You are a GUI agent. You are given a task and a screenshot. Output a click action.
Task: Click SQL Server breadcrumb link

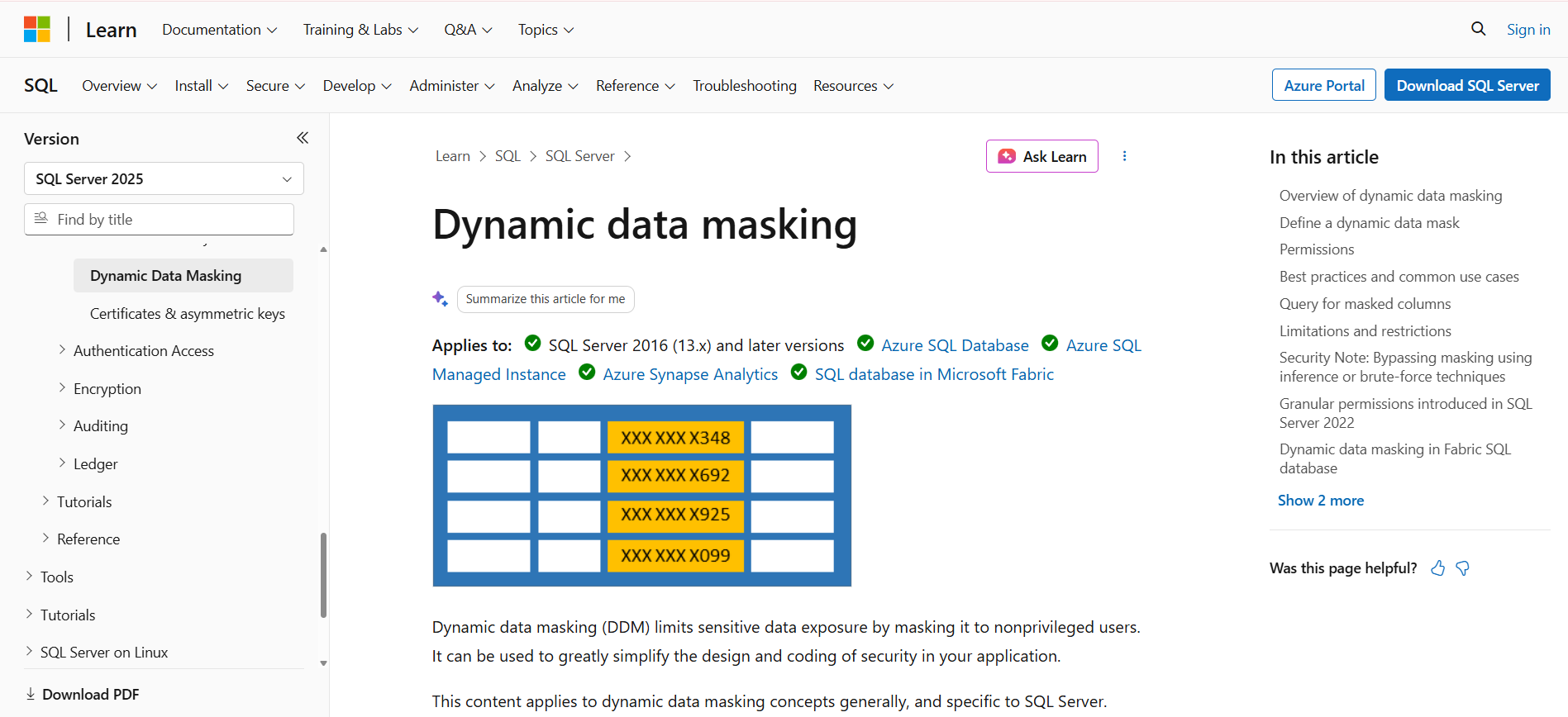[579, 156]
